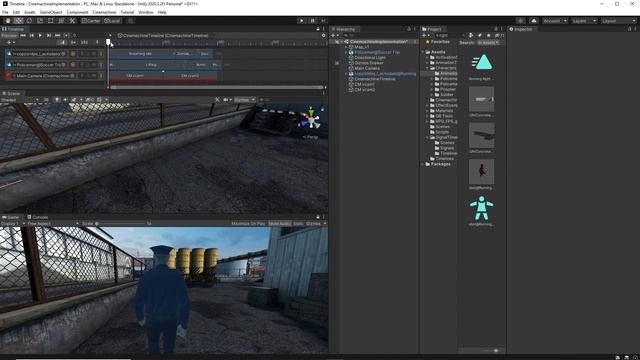Screen dimensions: 640x360
Task: Click the editor Play button
Action: click(x=302, y=20)
